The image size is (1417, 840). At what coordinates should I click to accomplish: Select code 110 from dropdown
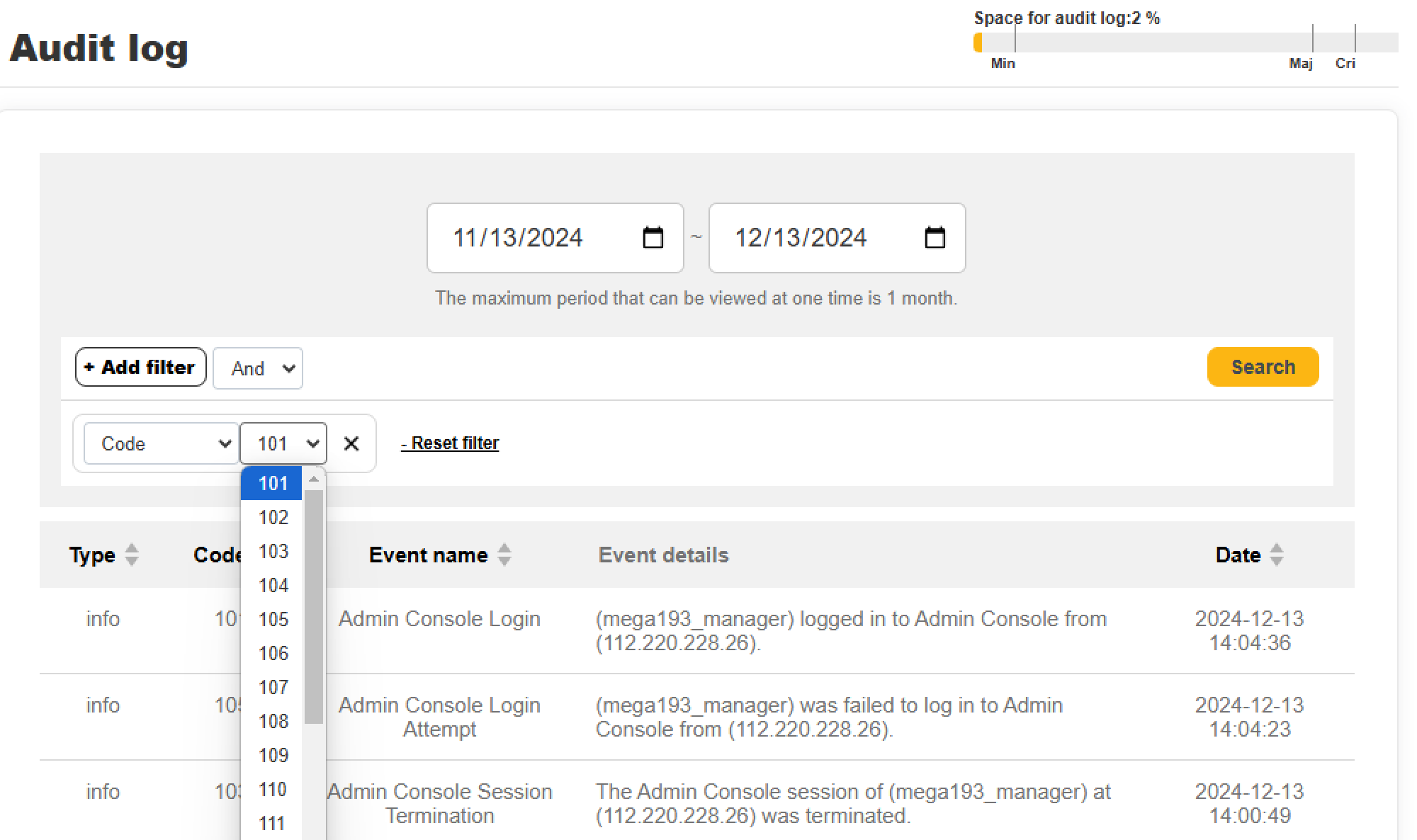tap(273, 790)
